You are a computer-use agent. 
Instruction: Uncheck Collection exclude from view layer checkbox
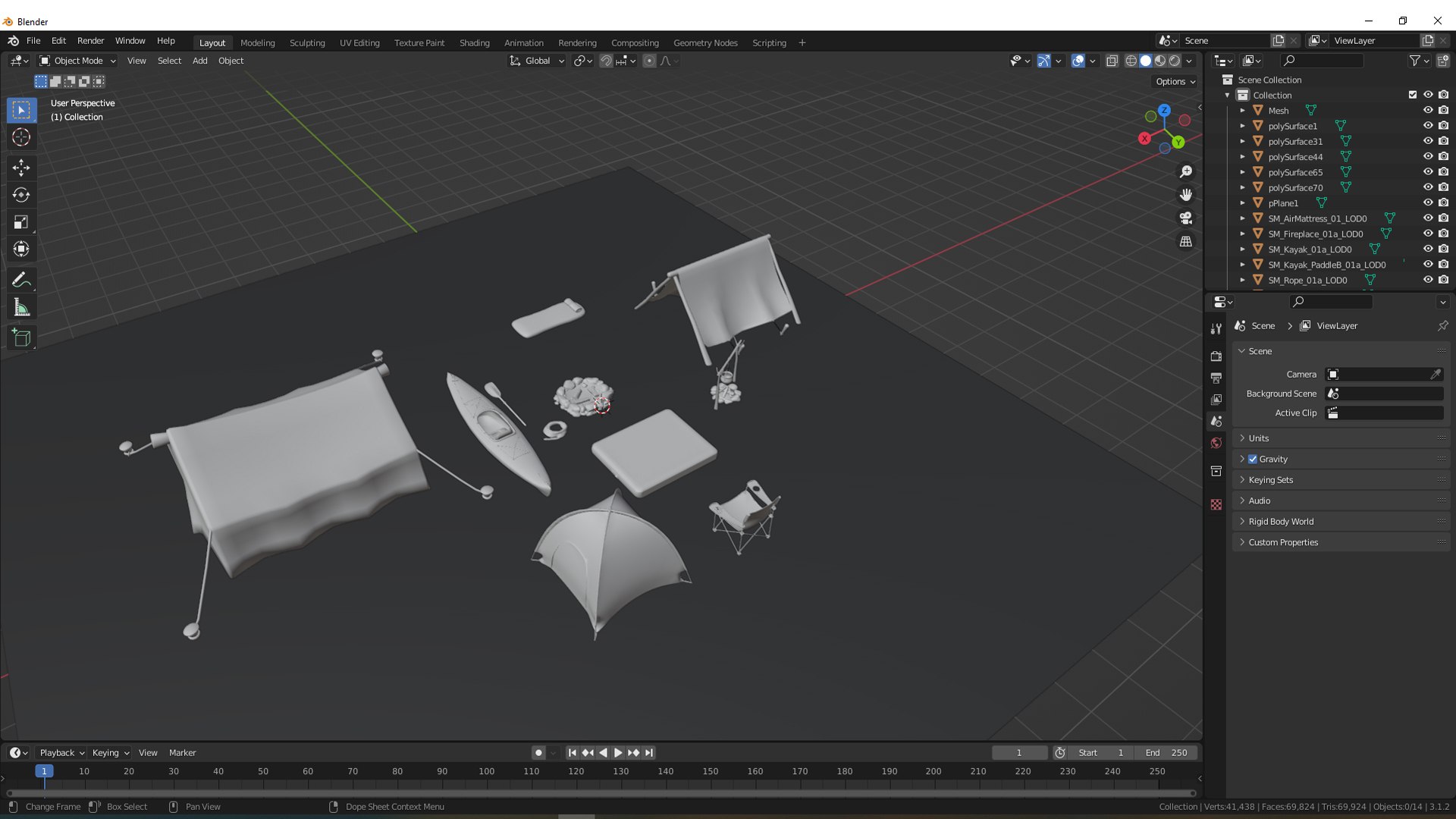coord(1412,95)
